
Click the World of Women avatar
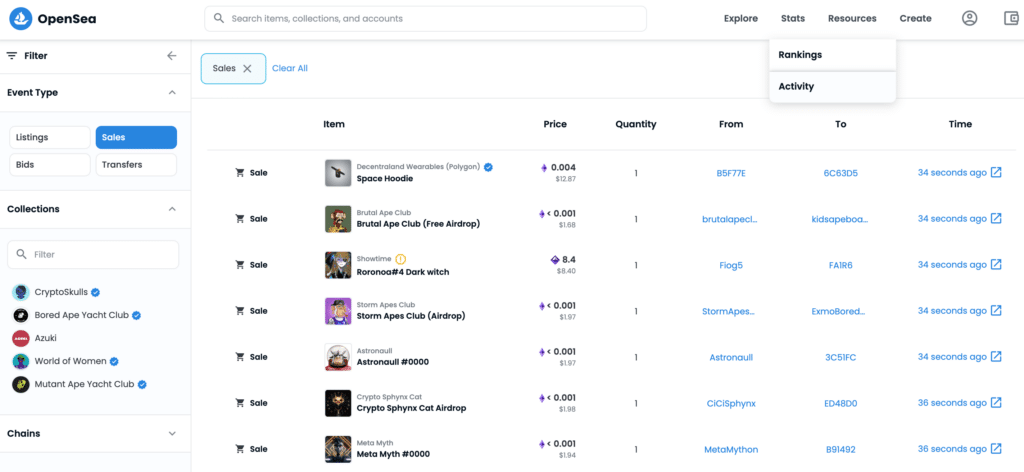pos(21,361)
